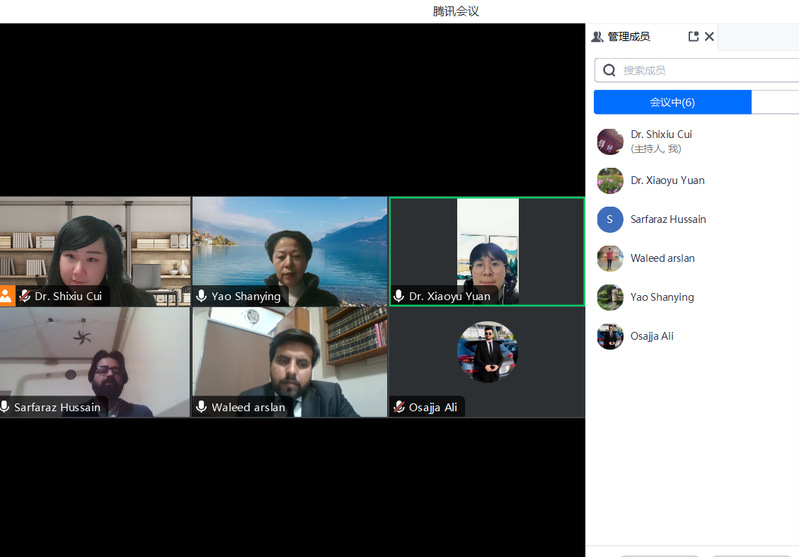Viewport: 799px width, 557px height.
Task: Select Waleed arslan's video tile
Action: (x=289, y=362)
